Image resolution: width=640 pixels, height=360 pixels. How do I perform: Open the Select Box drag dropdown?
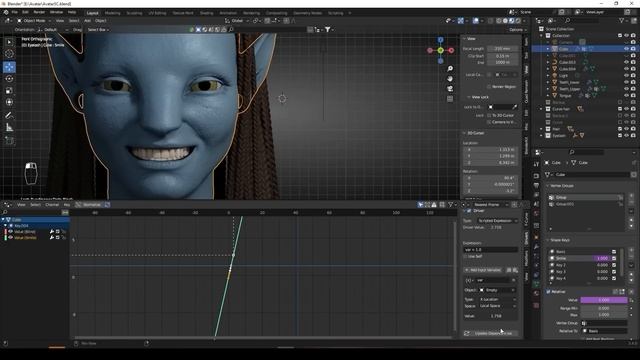point(98,29)
